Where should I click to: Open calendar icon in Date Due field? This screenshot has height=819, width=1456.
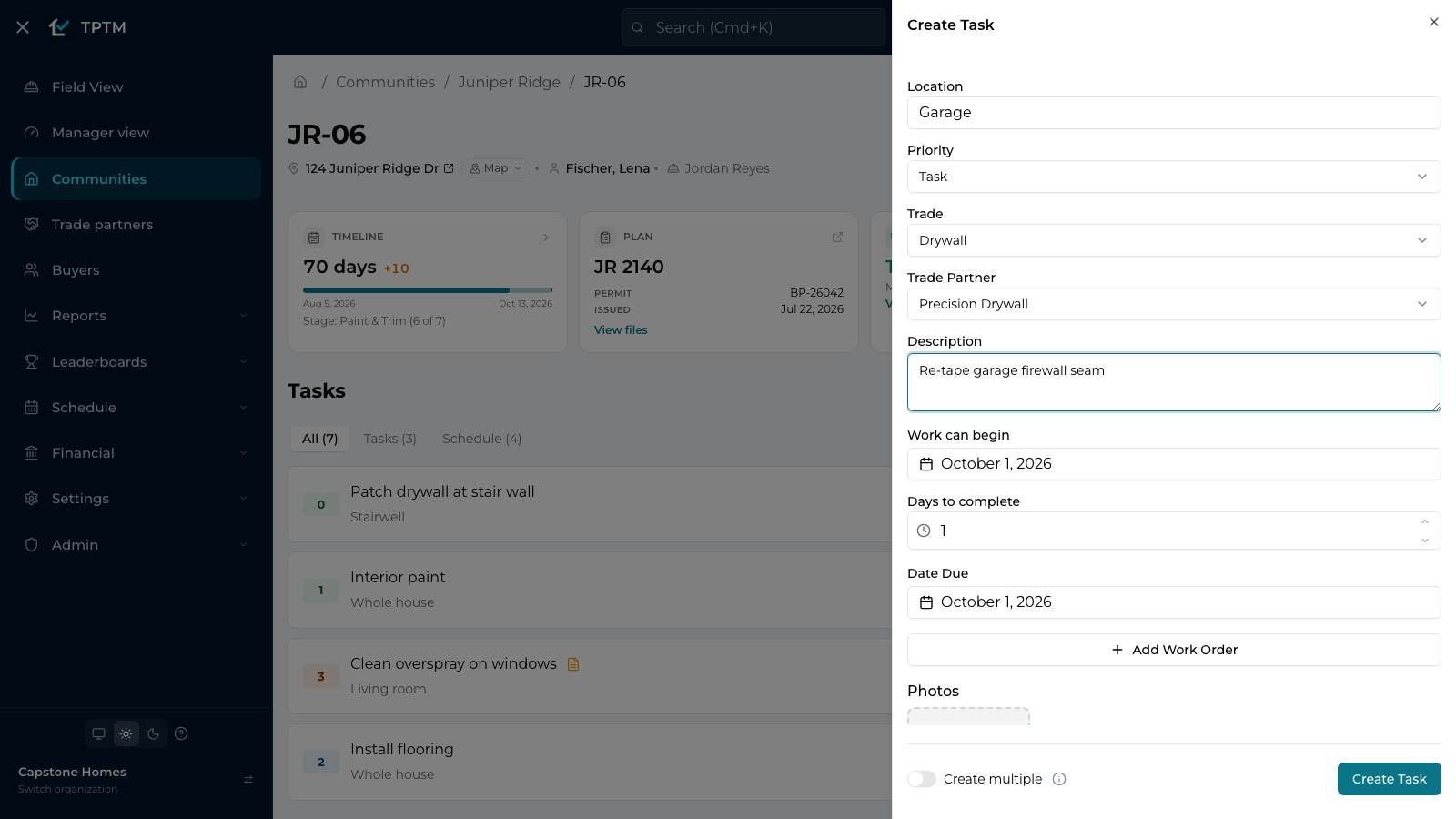point(926,602)
